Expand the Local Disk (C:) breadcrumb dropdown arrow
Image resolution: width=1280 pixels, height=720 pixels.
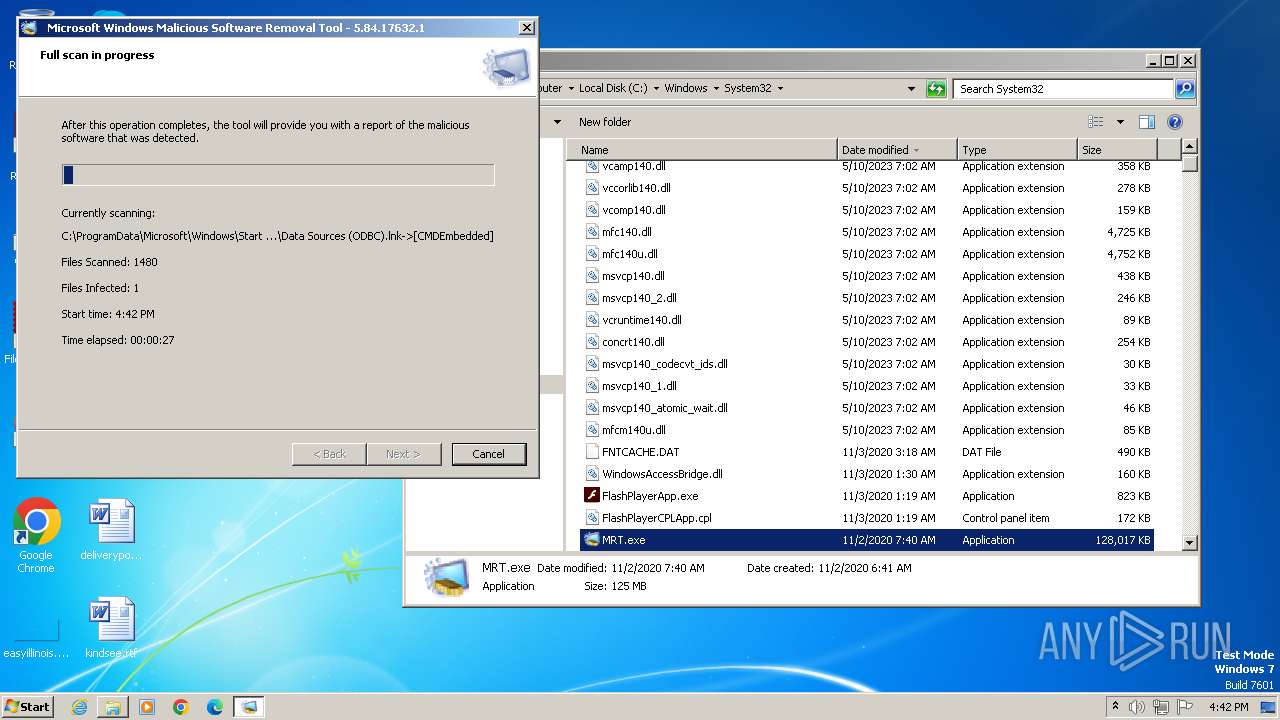point(657,89)
